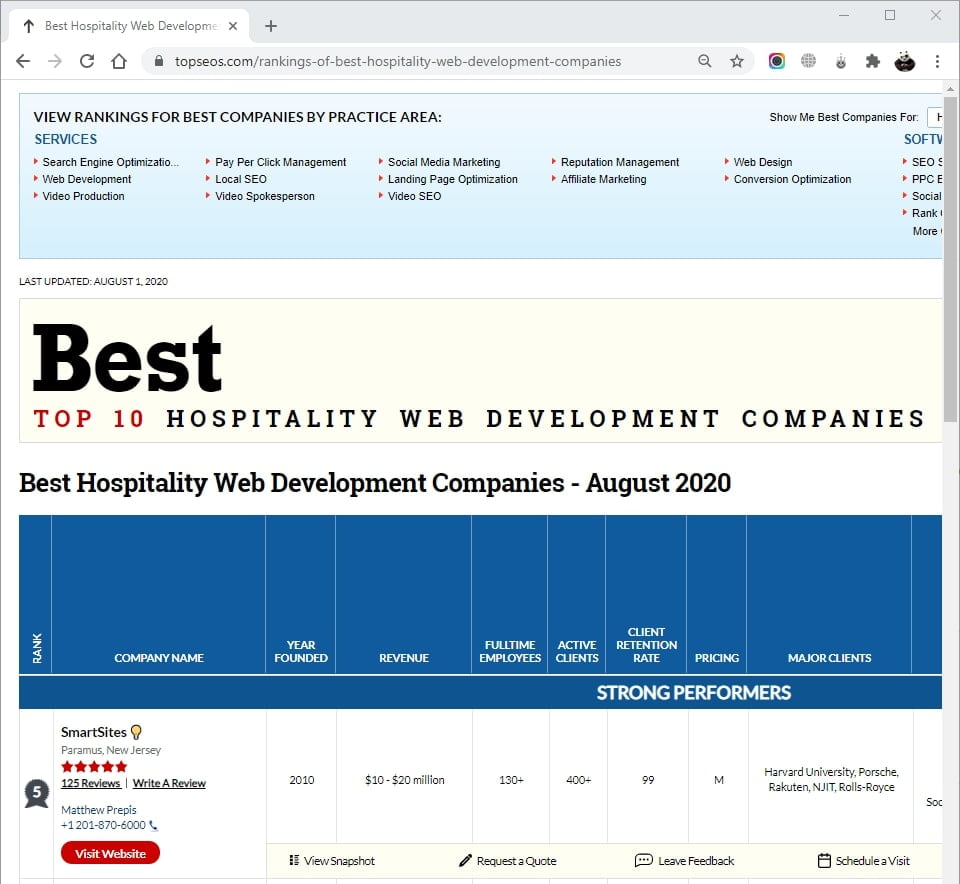The image size is (960, 884).
Task: Open the panda profile avatar
Action: tap(904, 61)
